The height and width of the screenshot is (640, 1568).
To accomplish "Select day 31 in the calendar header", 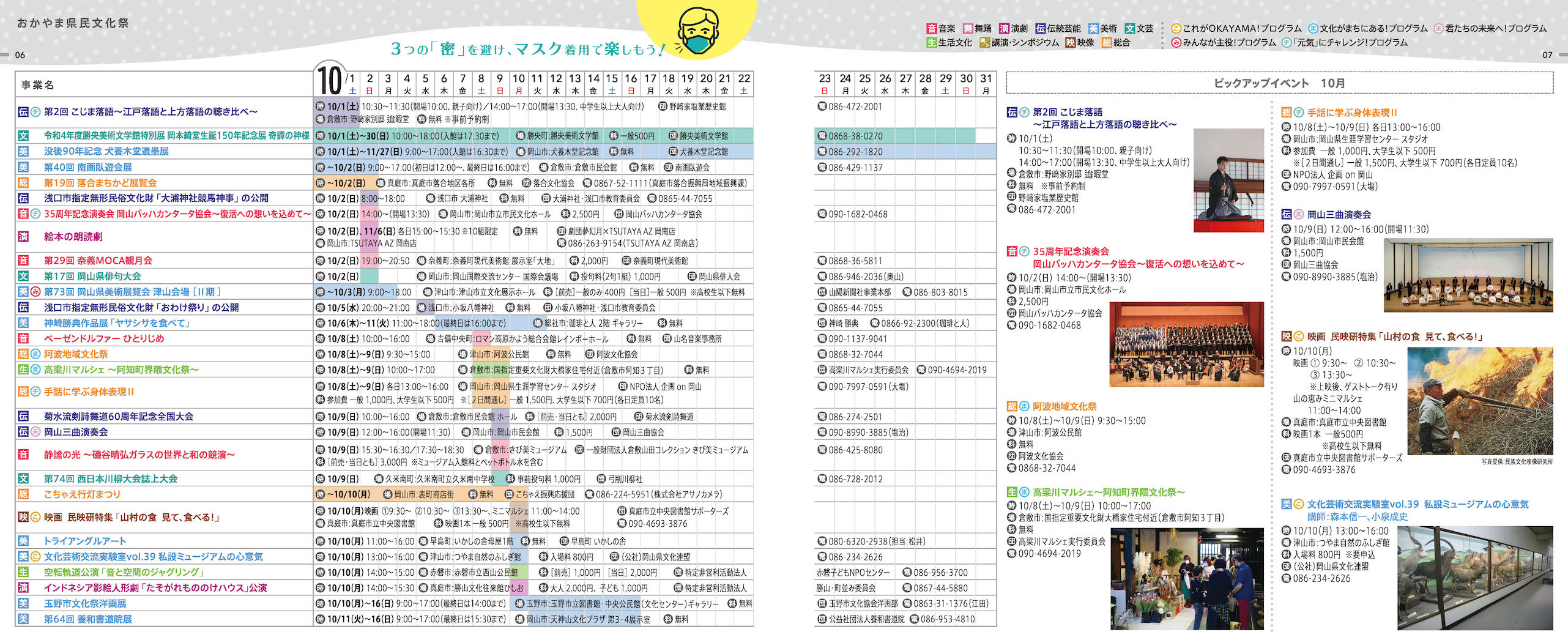I will (986, 83).
